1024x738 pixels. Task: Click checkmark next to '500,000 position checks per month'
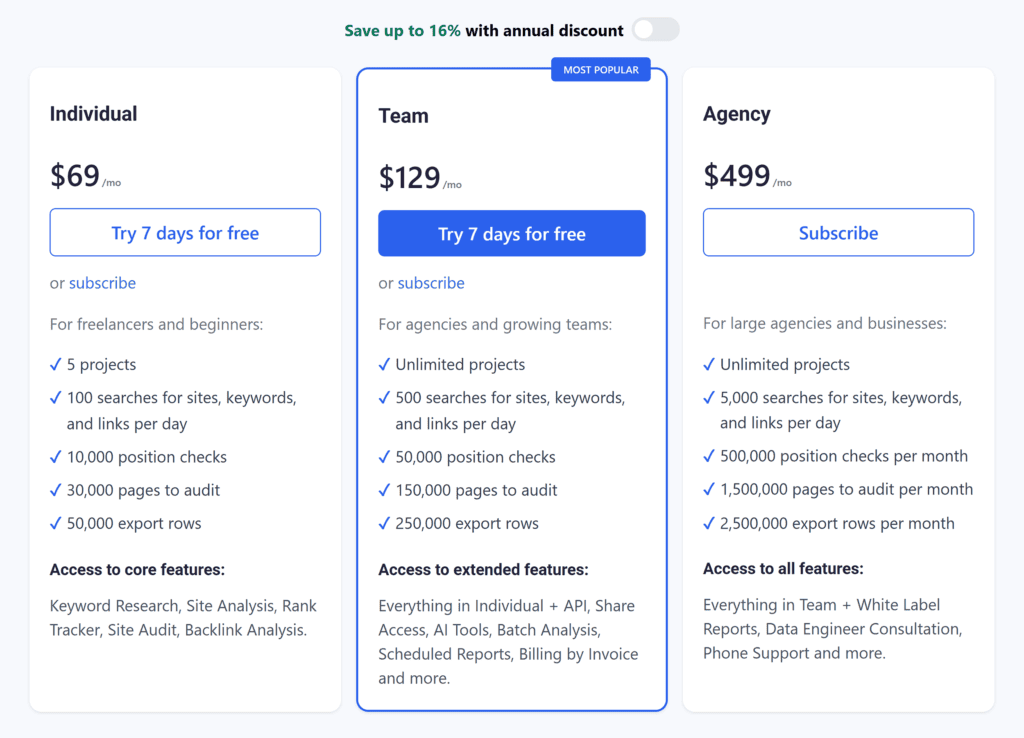pos(709,456)
